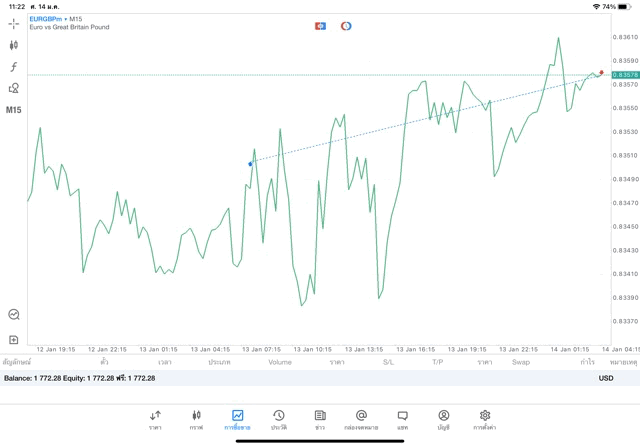
Task: Open chart type candlestick settings icon
Action: point(14,45)
